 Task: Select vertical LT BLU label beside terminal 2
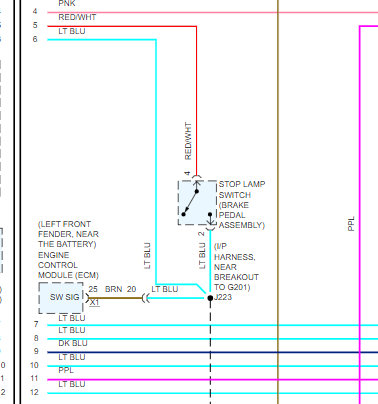(x=202, y=256)
